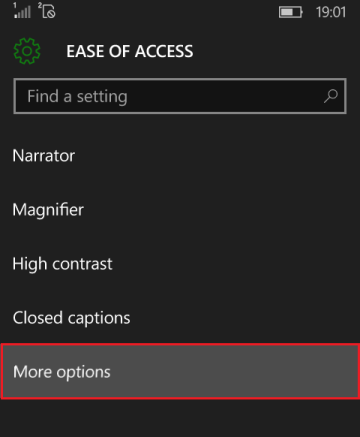Tap the Closed captions list row
This screenshot has width=360, height=437.
pos(180,318)
